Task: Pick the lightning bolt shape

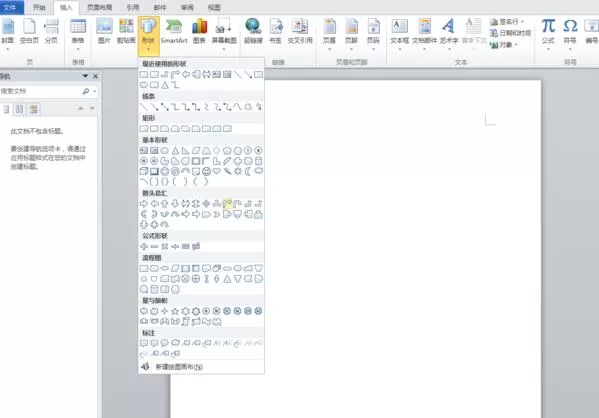Action: [x=227, y=172]
